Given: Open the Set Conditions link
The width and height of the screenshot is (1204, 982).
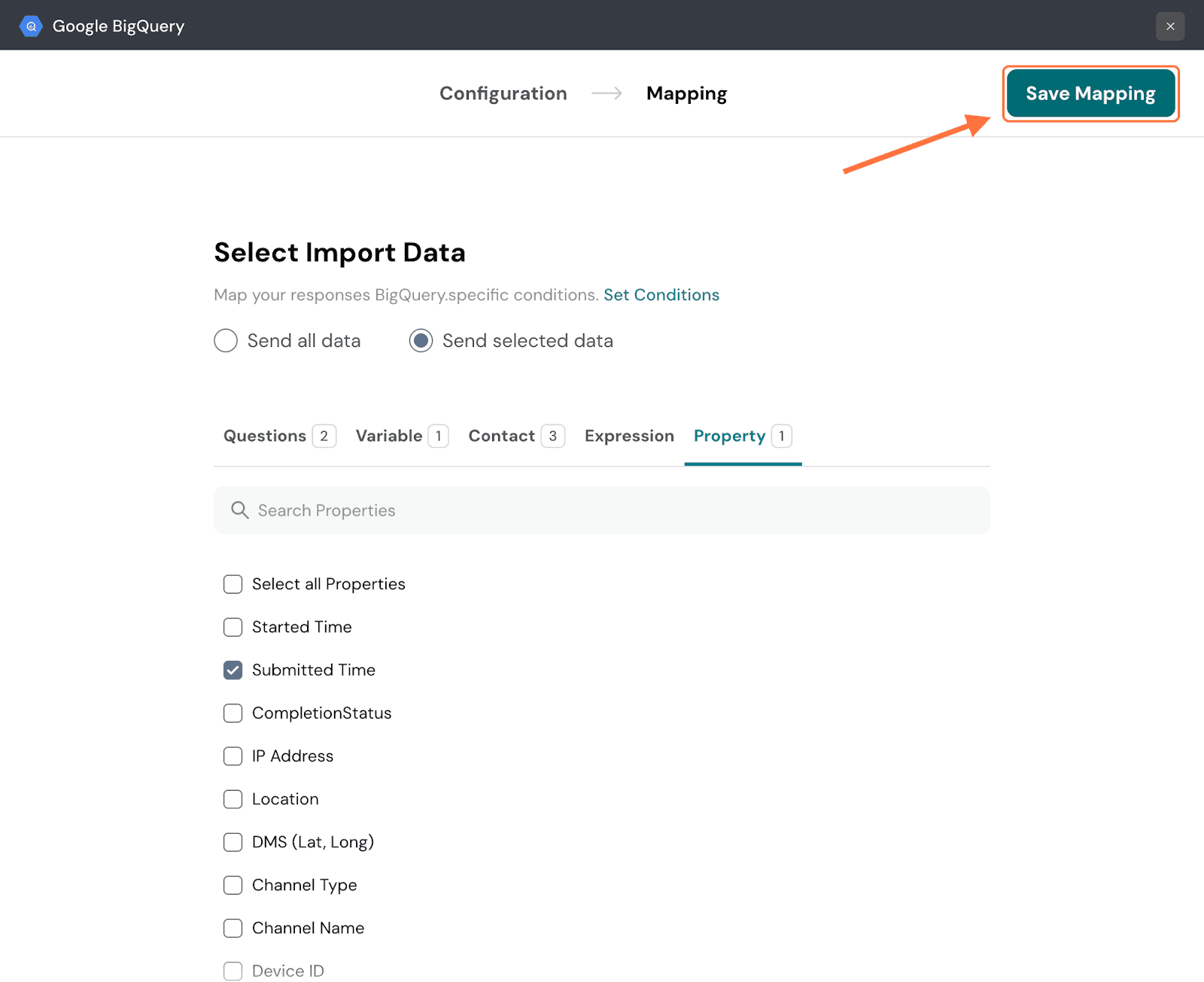Looking at the screenshot, I should click(661, 295).
